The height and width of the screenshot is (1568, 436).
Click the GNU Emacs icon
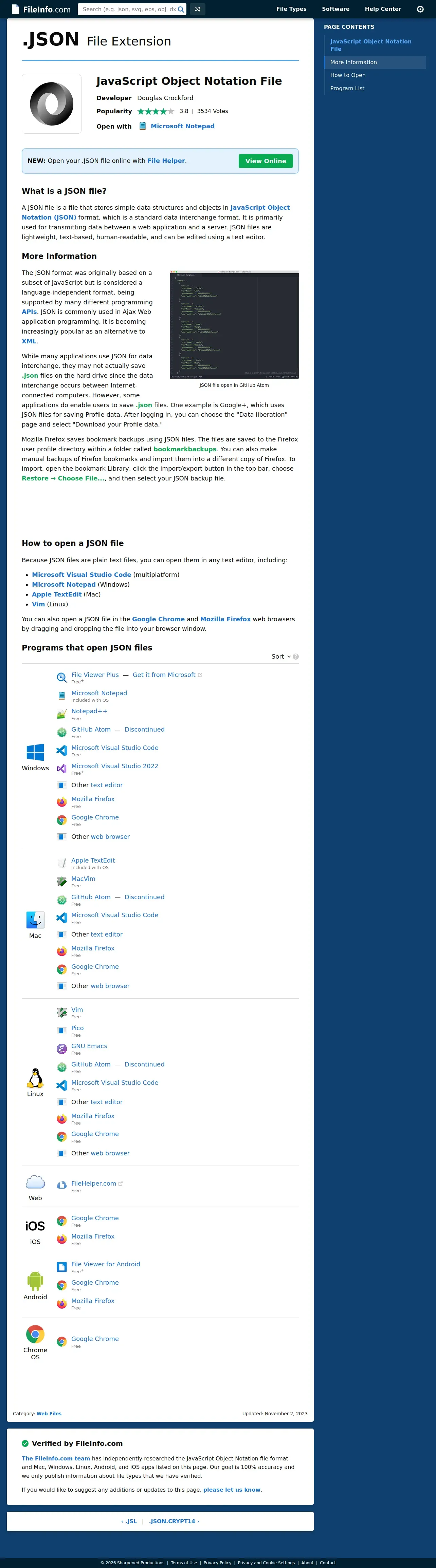coord(61,1049)
